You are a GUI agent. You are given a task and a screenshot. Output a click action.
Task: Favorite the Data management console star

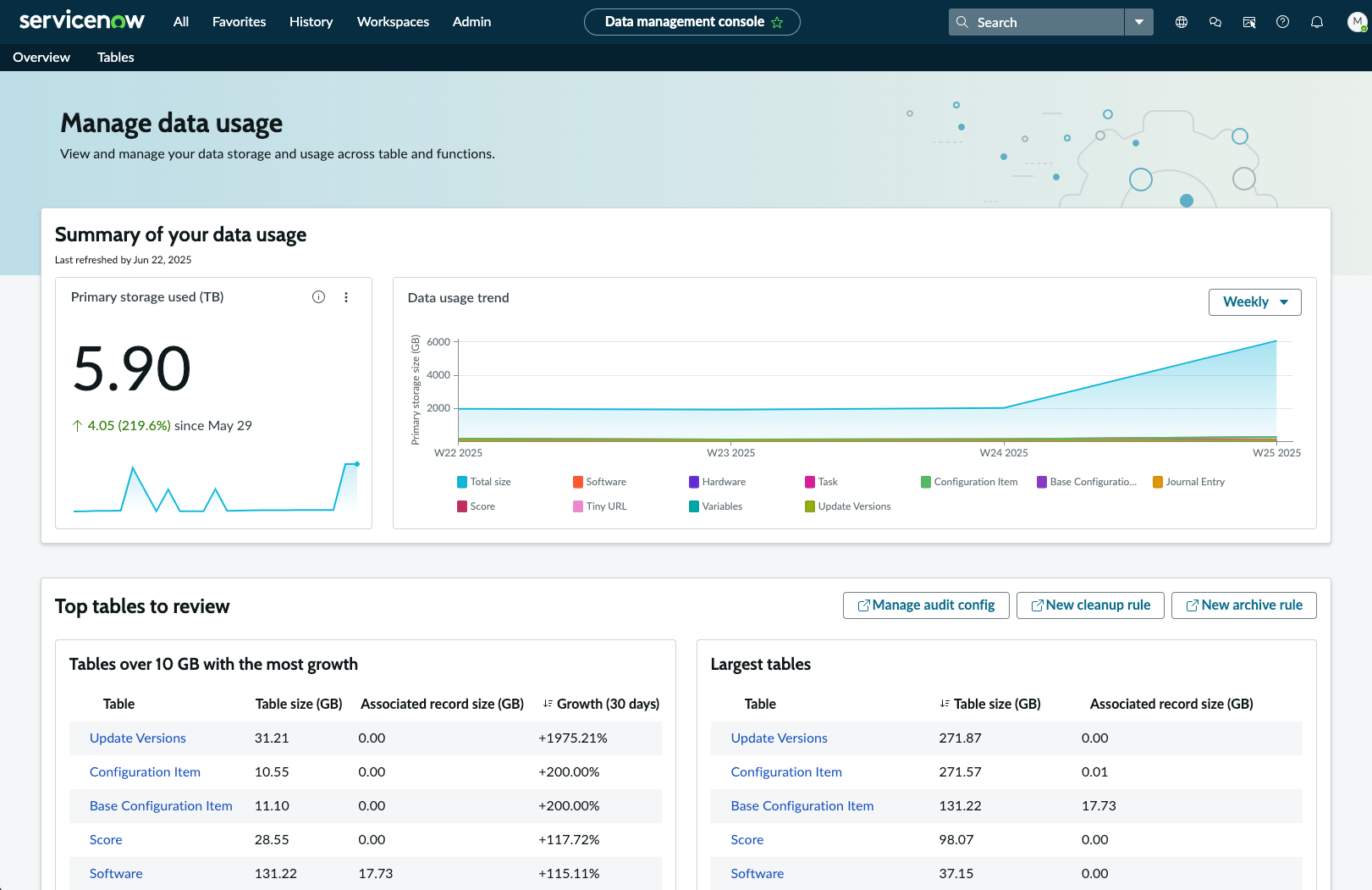click(777, 23)
